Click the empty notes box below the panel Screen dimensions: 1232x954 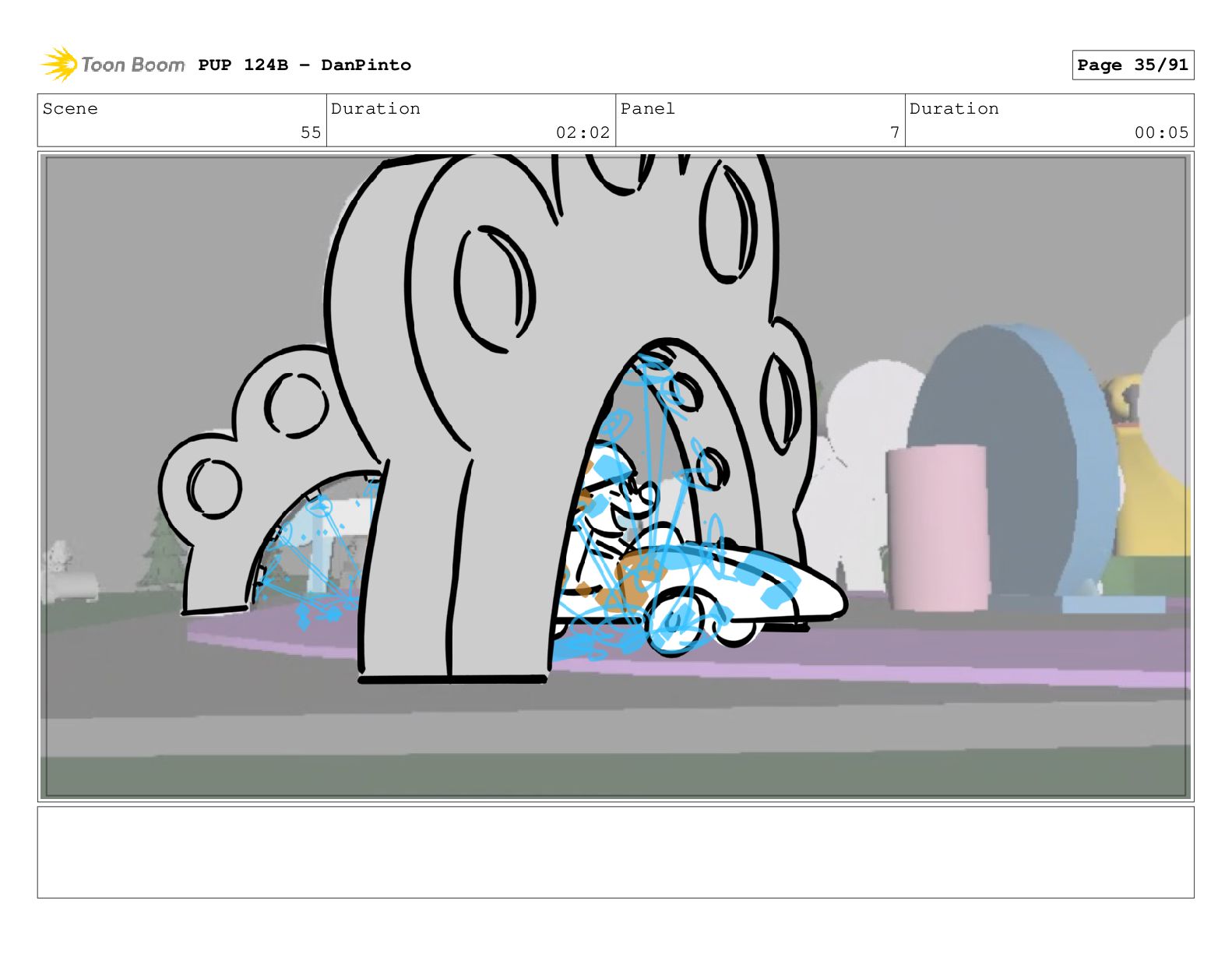point(615,852)
